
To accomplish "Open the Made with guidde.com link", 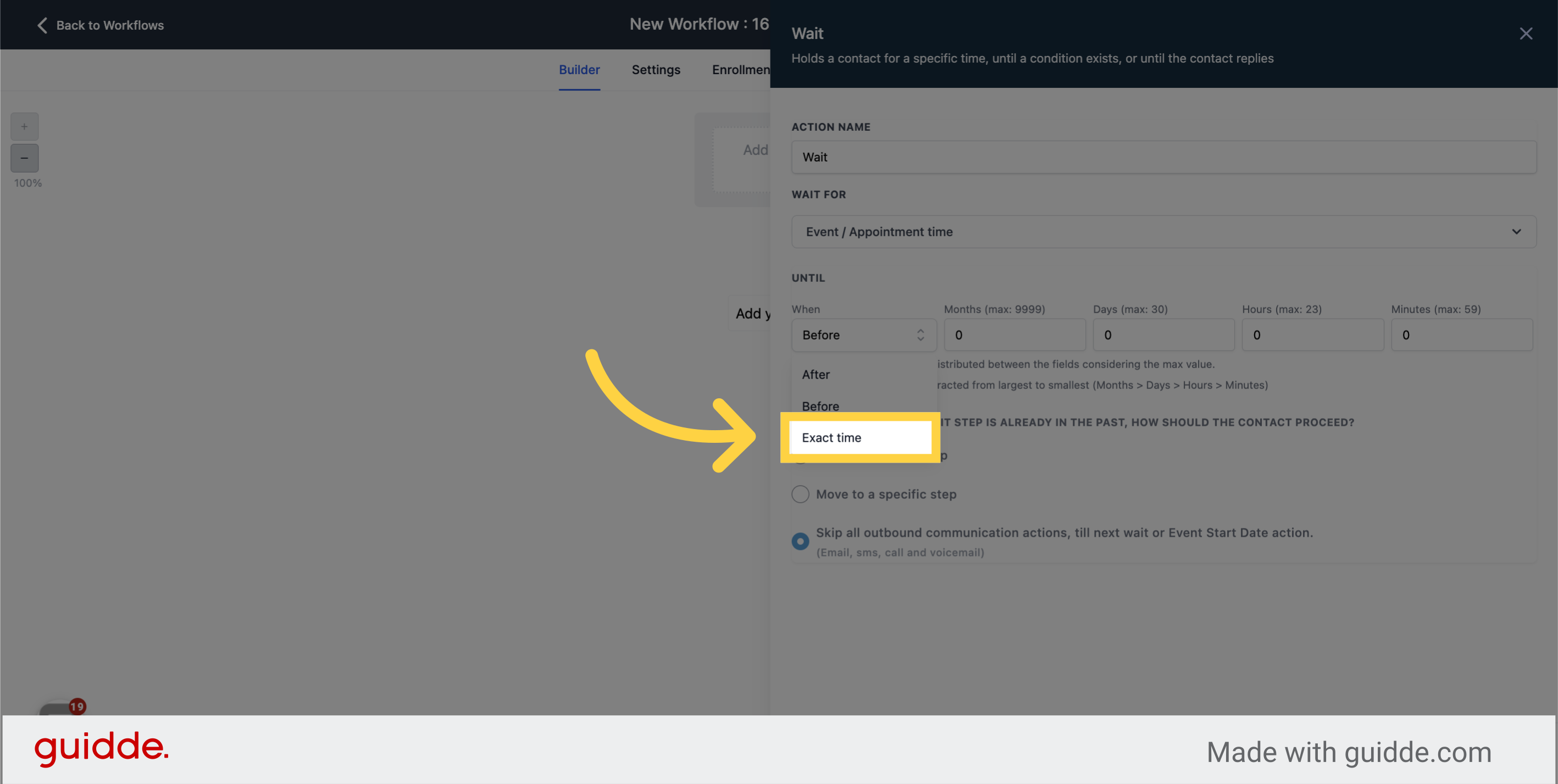I will [x=1350, y=752].
